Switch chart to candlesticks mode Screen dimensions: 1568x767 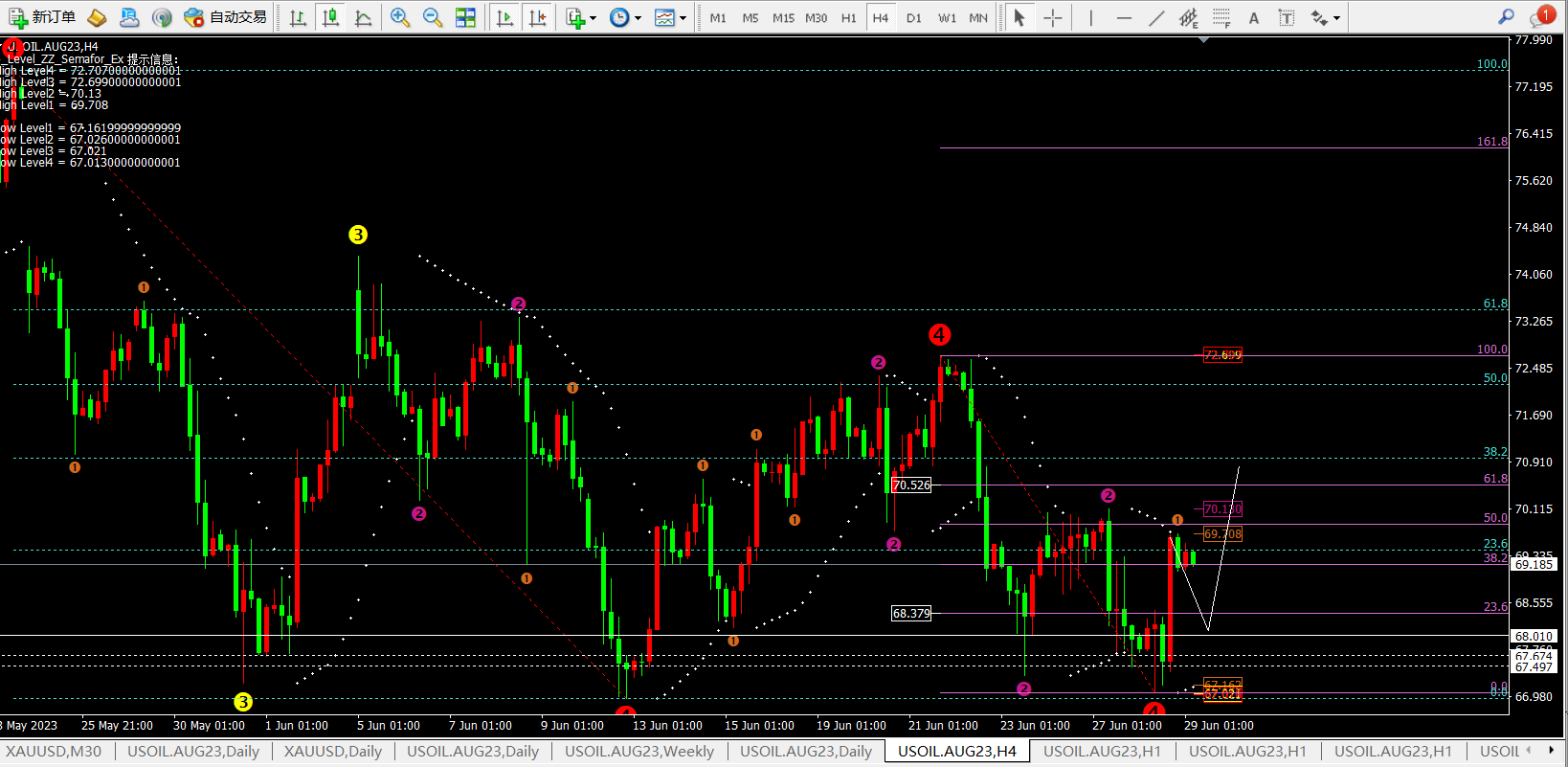[331, 17]
